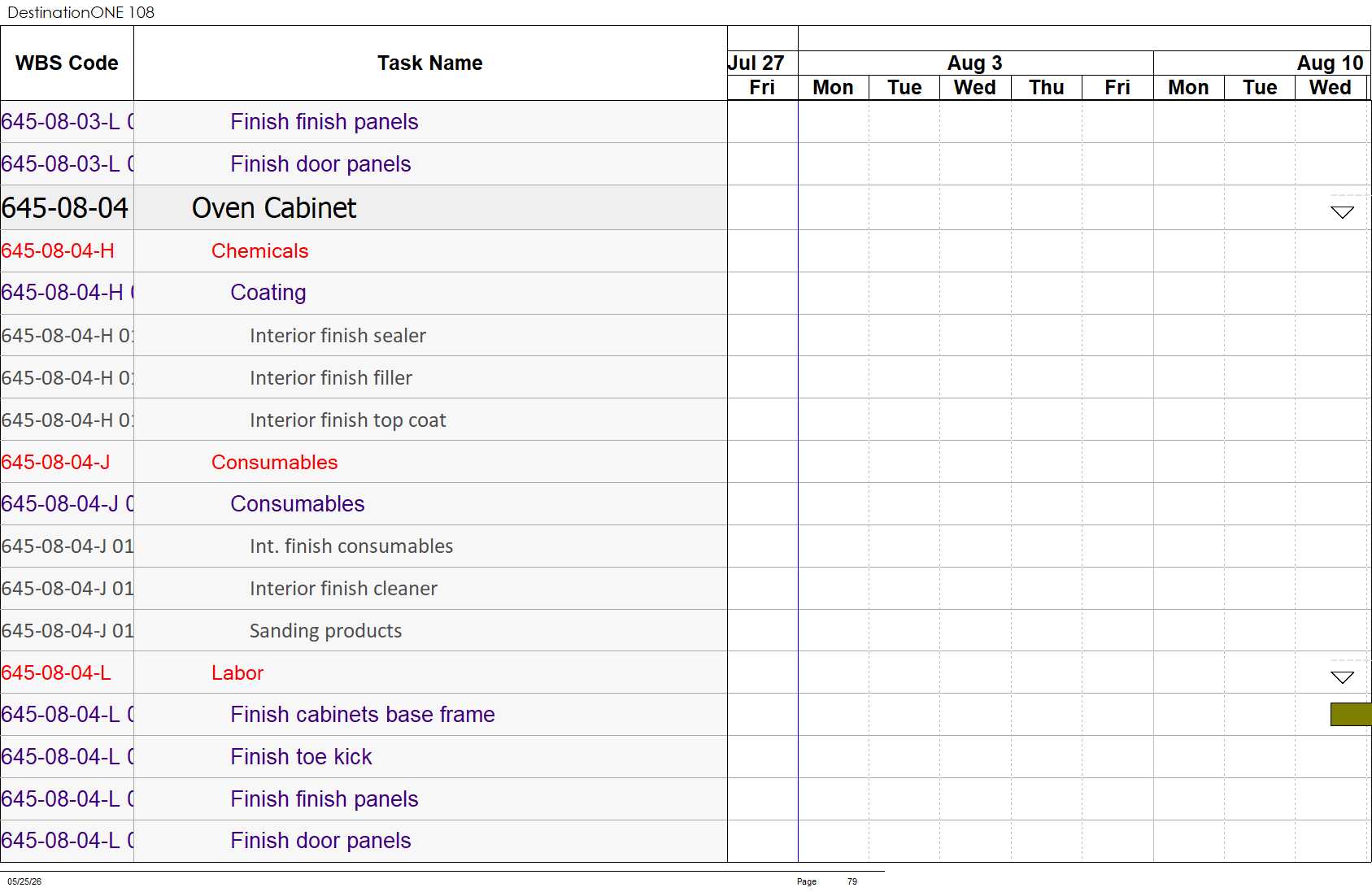The height and width of the screenshot is (892, 1372).
Task: Click WBS code 645-08-04-L in red
Action: 56,672
